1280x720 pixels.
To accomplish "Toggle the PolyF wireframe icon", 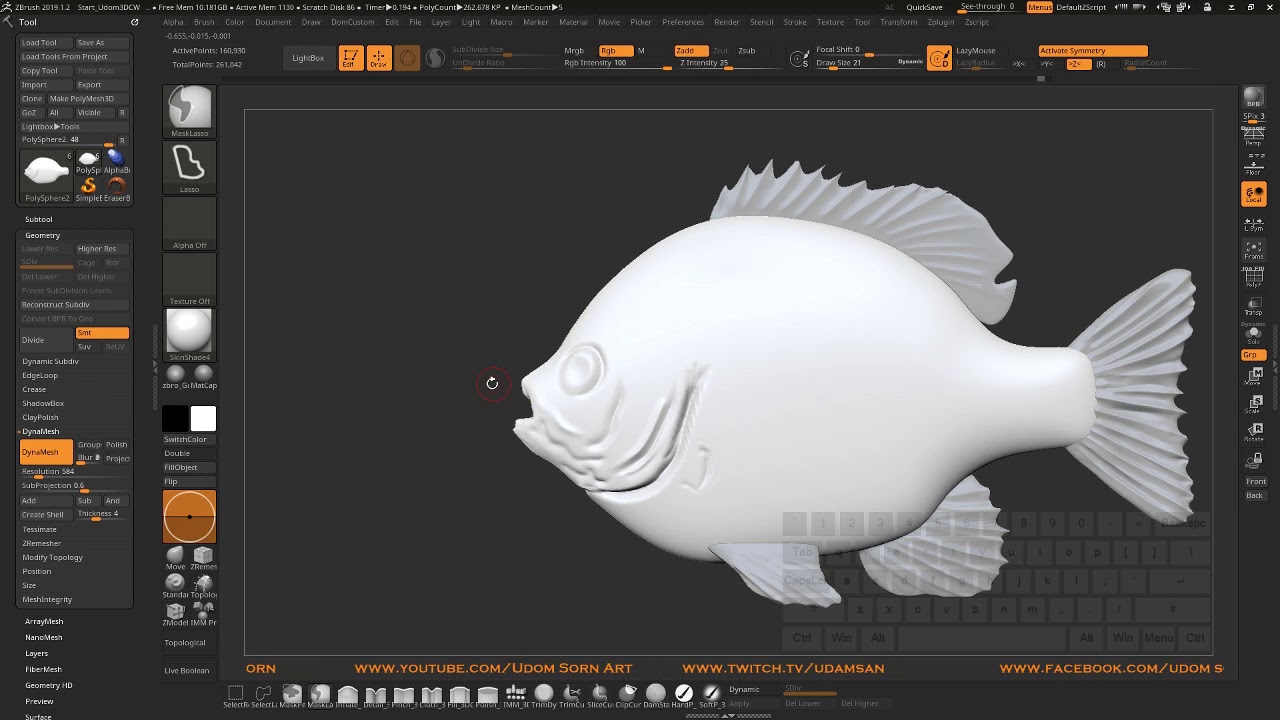I will (1253, 278).
